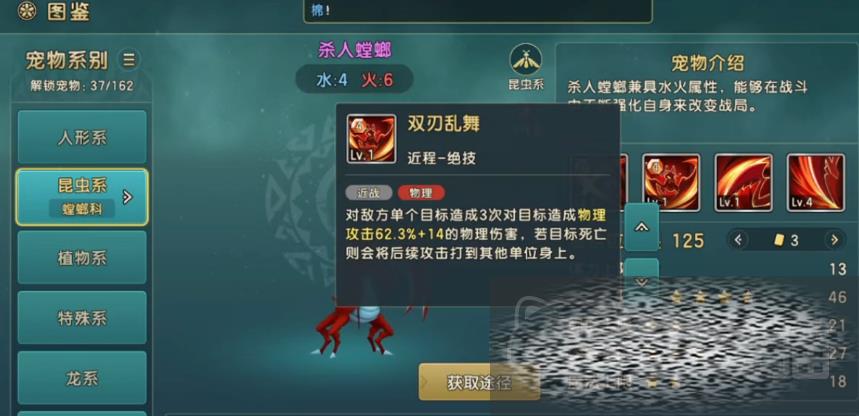Select the 人形系 category tab
Viewport: 859px width, 416px height.
click(82, 137)
